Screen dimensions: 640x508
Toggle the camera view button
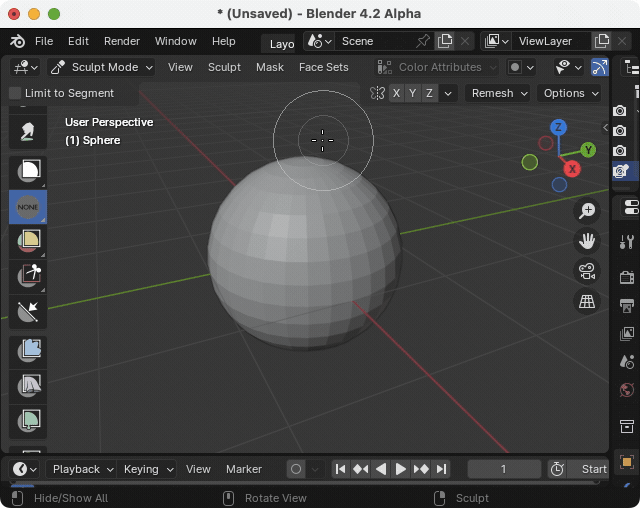coord(587,271)
